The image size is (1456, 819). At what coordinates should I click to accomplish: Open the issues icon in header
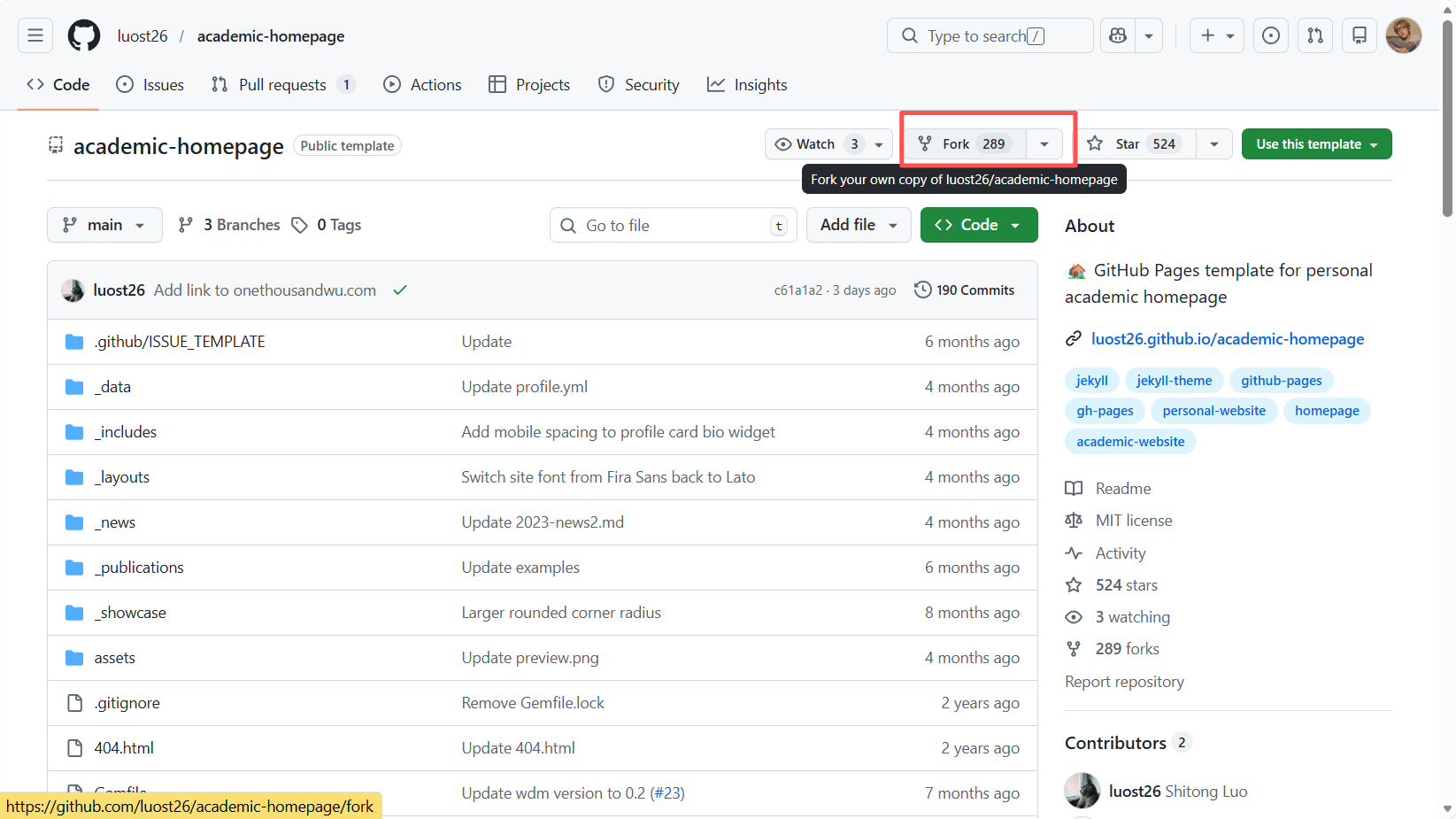[x=1270, y=35]
